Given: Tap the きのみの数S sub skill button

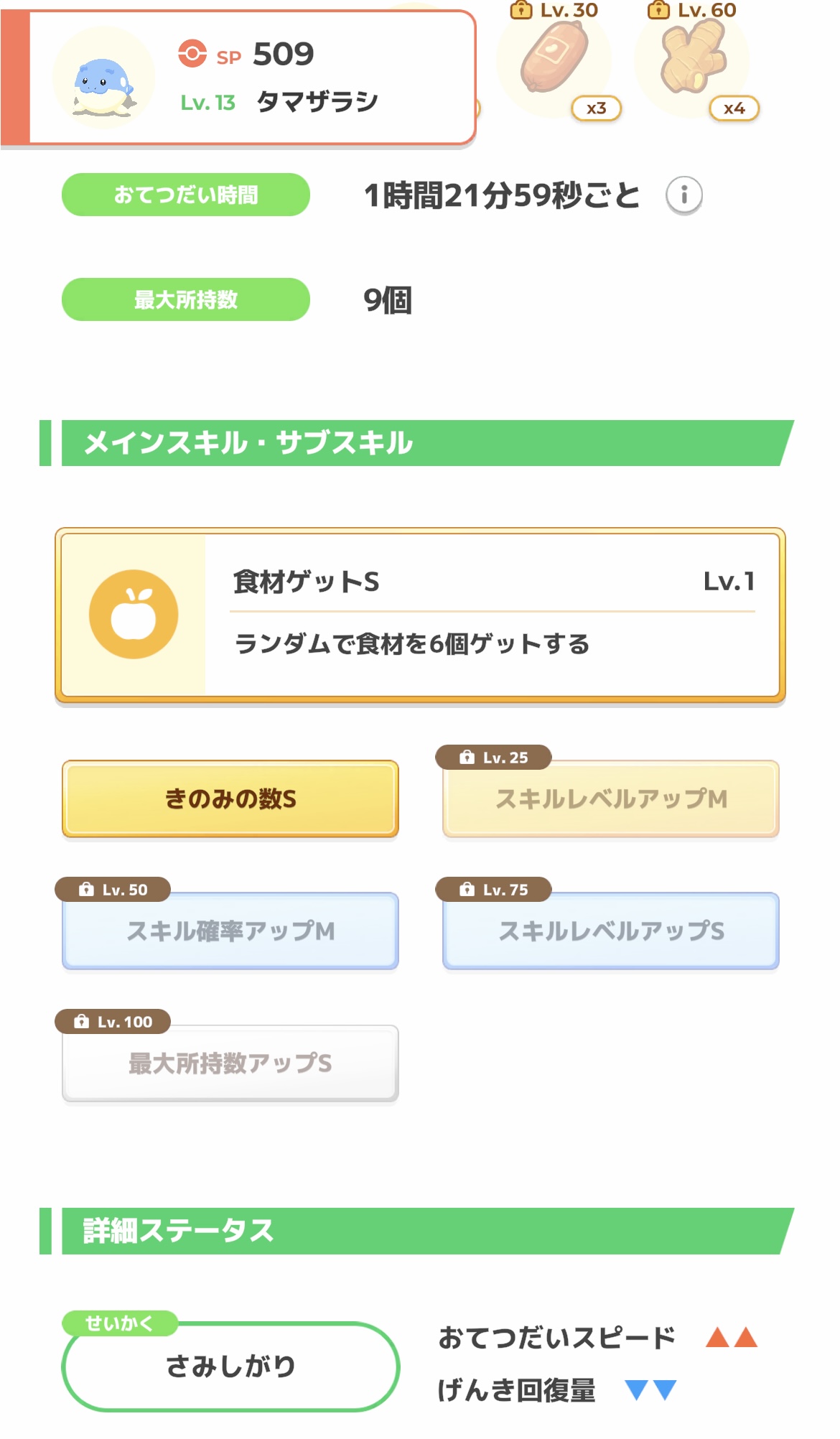Looking at the screenshot, I should pyautogui.click(x=230, y=798).
